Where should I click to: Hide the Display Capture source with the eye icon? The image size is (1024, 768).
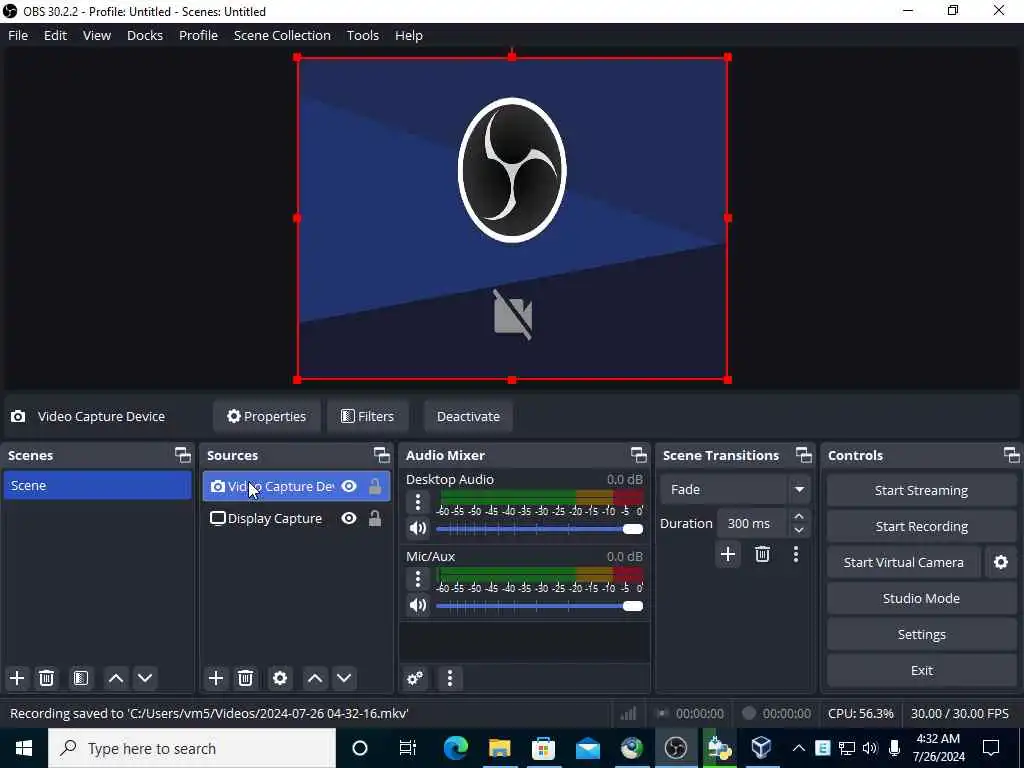point(349,519)
